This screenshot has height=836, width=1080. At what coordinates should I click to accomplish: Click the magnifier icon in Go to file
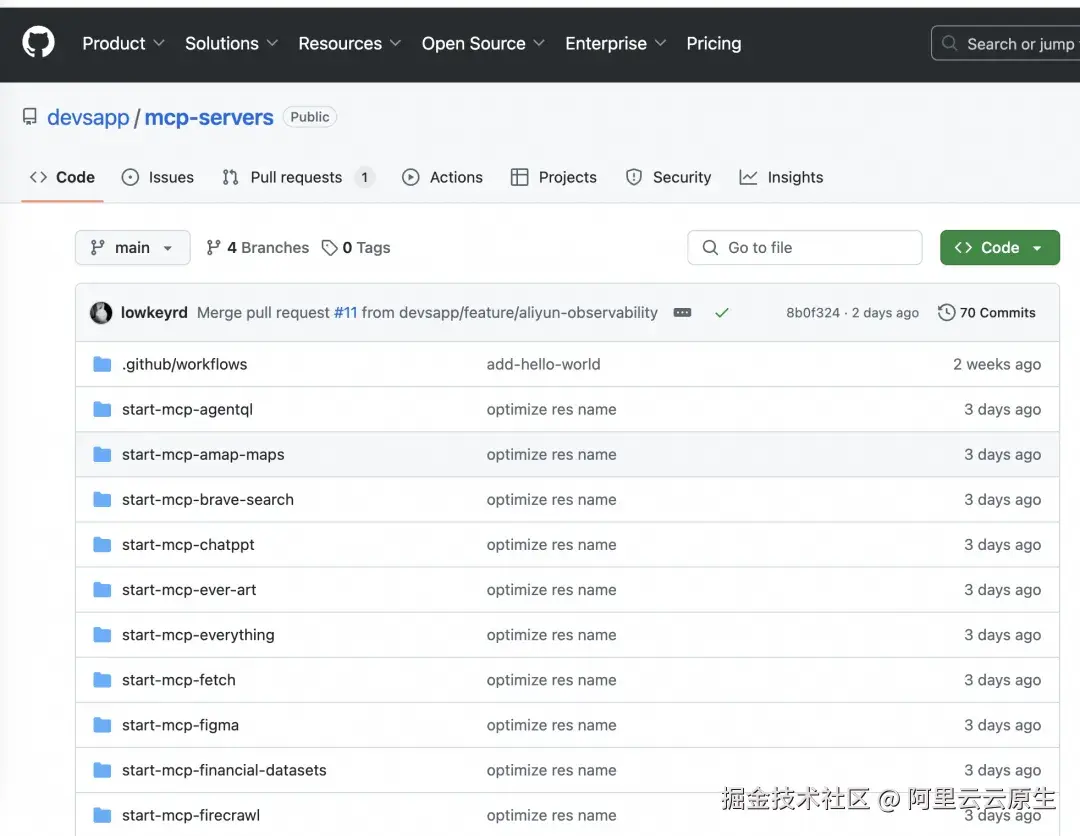(710, 247)
